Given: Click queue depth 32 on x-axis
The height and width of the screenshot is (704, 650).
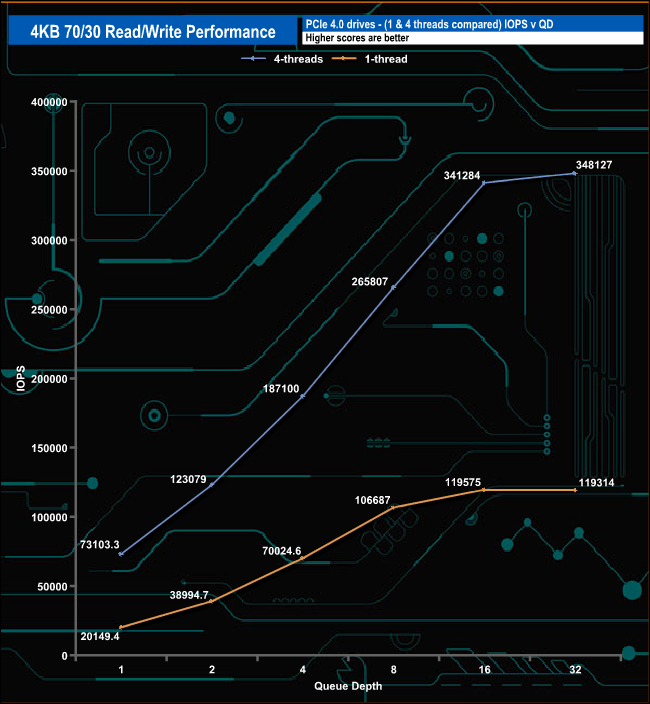Looking at the screenshot, I should pos(575,669).
